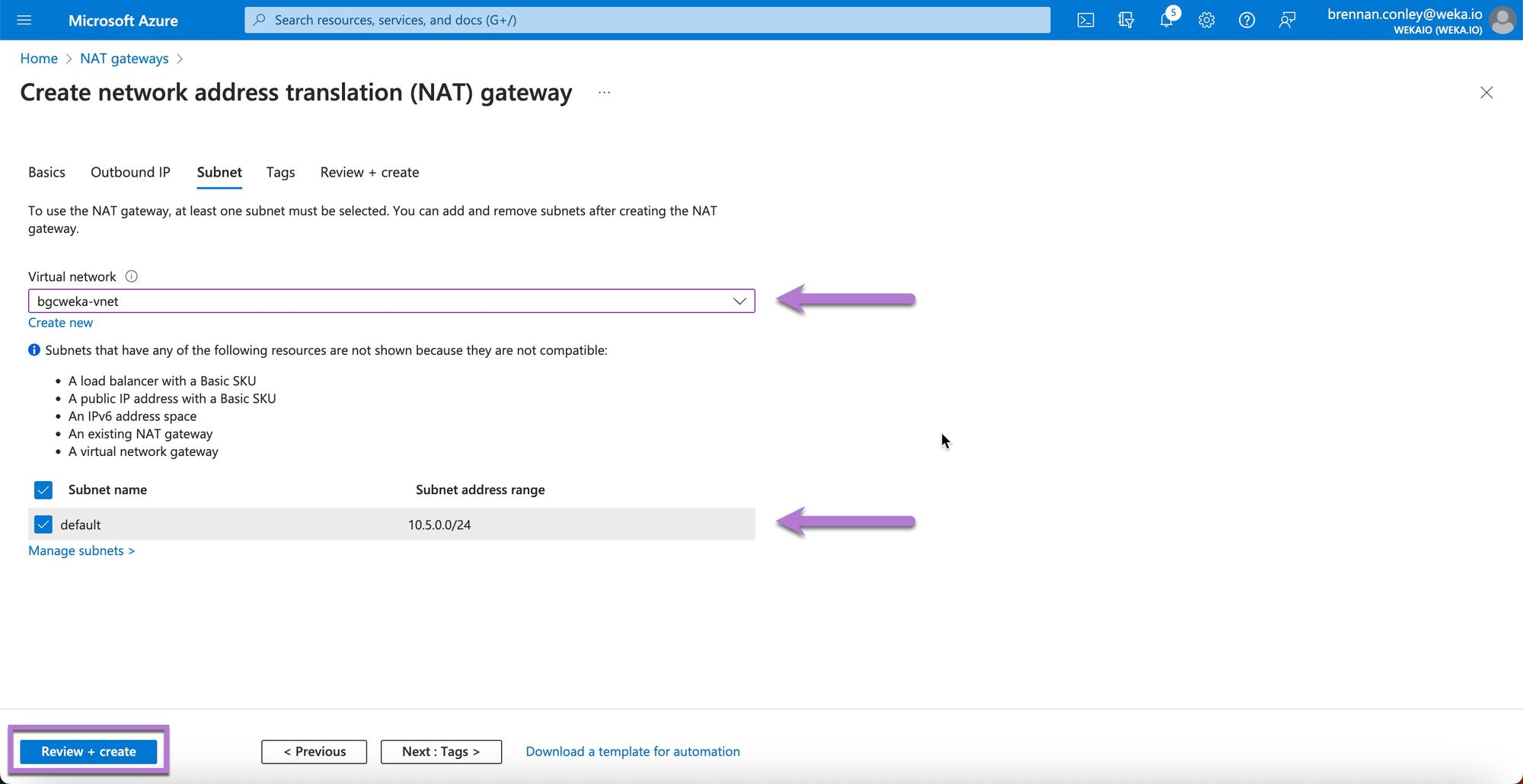Focus the Azure search resources field
This screenshot has height=784, width=1523.
pyautogui.click(x=647, y=20)
